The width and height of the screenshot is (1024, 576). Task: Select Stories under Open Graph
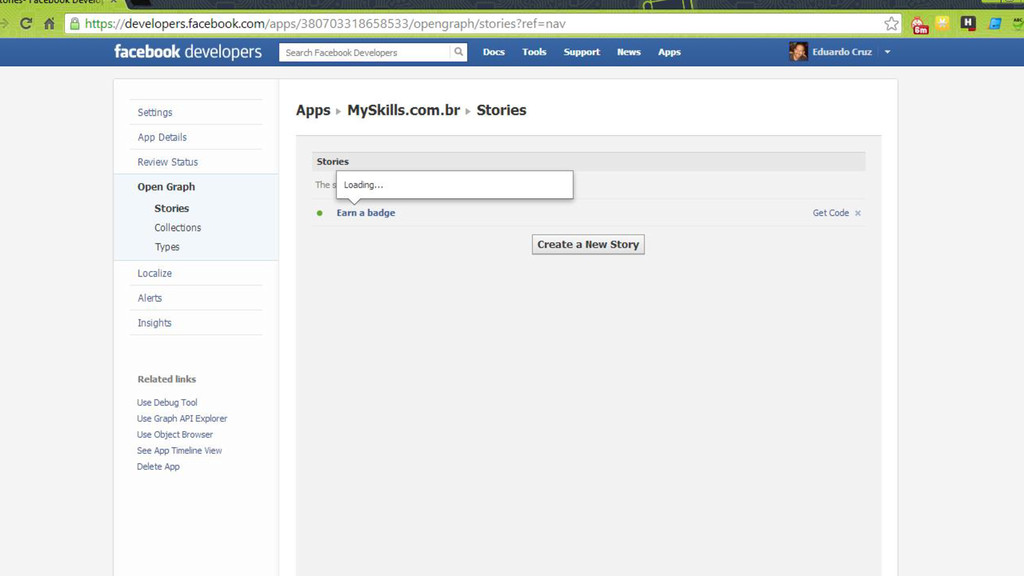click(x=172, y=208)
